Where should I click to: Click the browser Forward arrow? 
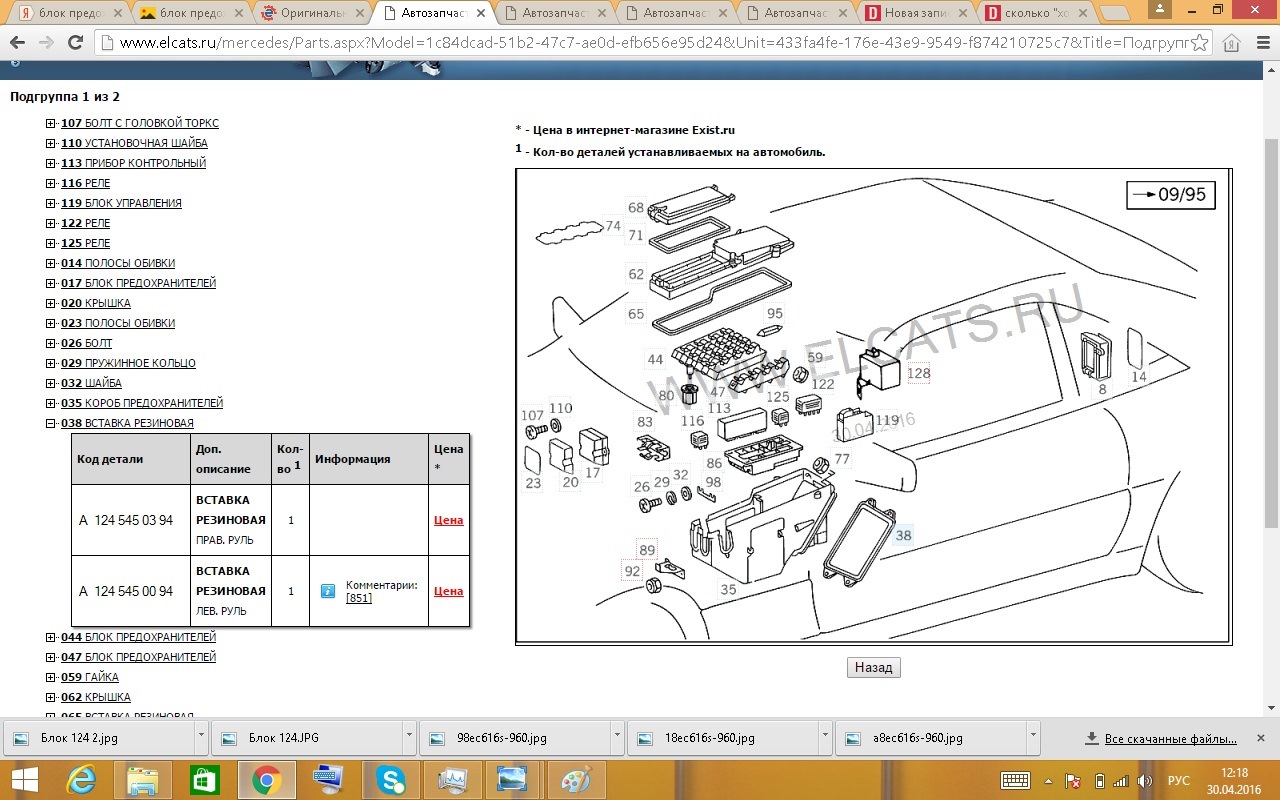point(46,43)
